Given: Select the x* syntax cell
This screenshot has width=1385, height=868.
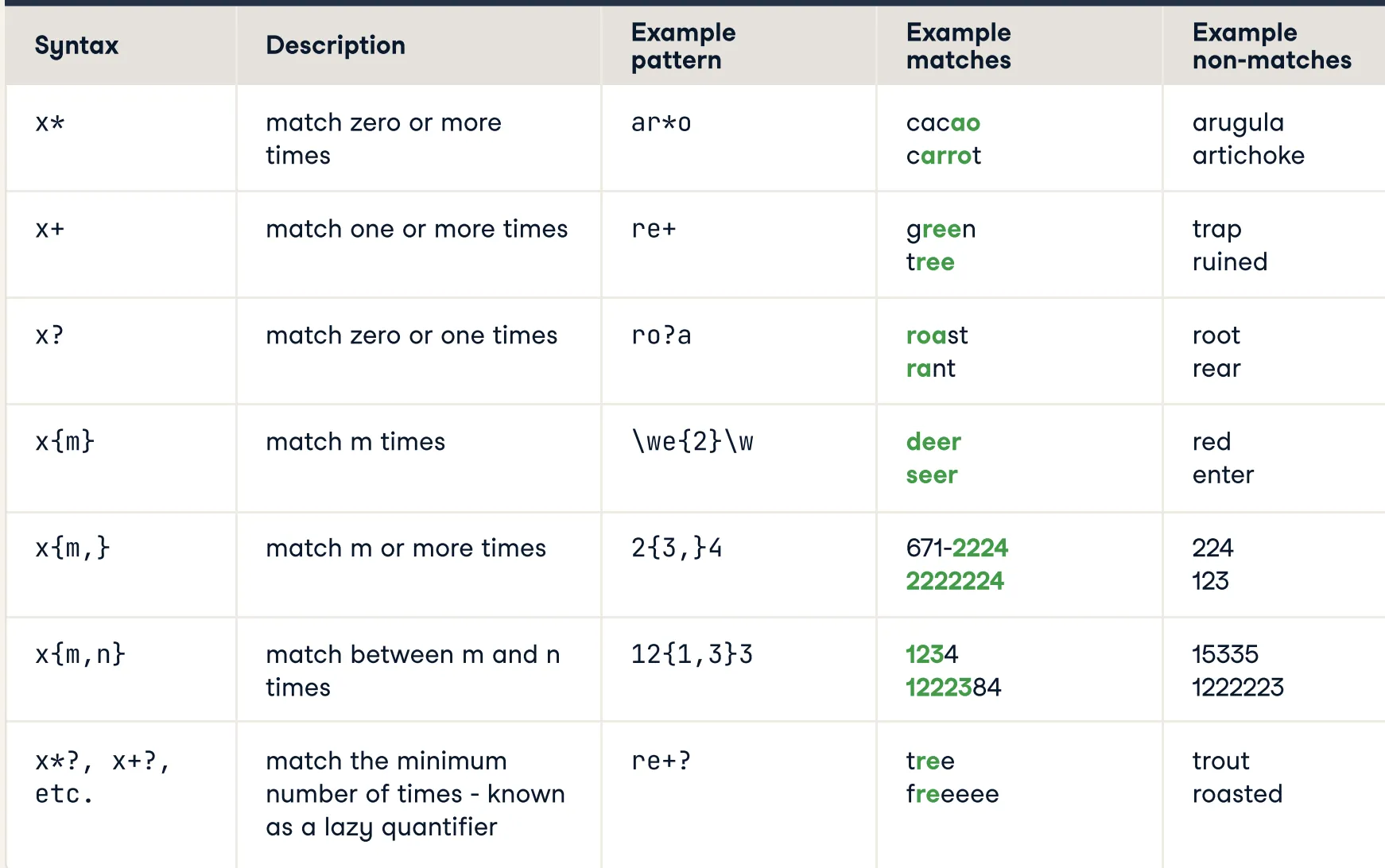Looking at the screenshot, I should [49, 123].
